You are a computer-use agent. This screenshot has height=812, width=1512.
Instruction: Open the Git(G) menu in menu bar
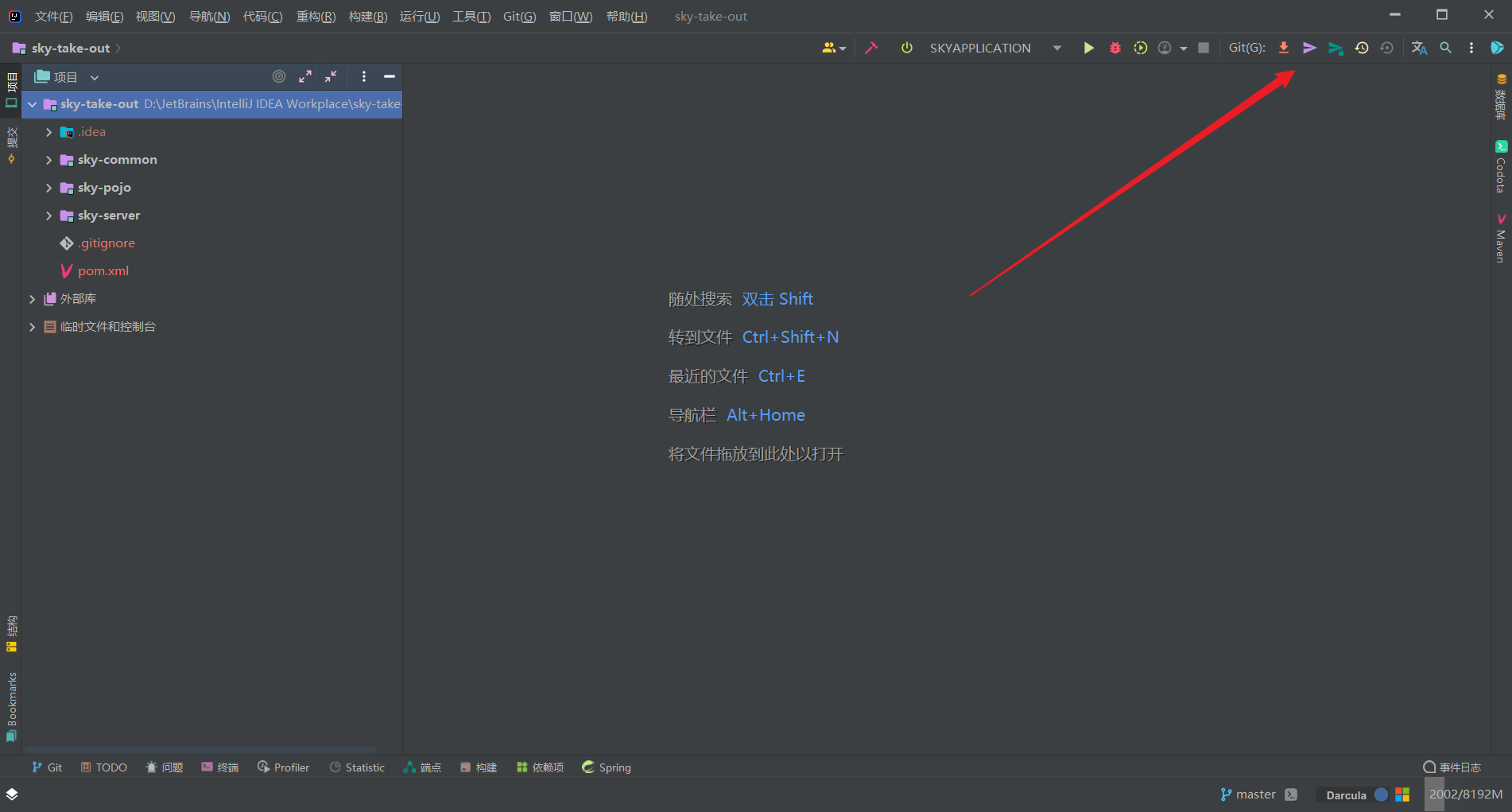click(x=520, y=16)
